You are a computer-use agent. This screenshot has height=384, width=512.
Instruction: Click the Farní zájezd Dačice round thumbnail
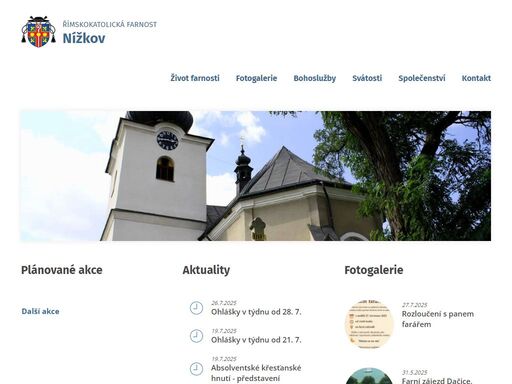coord(369,376)
